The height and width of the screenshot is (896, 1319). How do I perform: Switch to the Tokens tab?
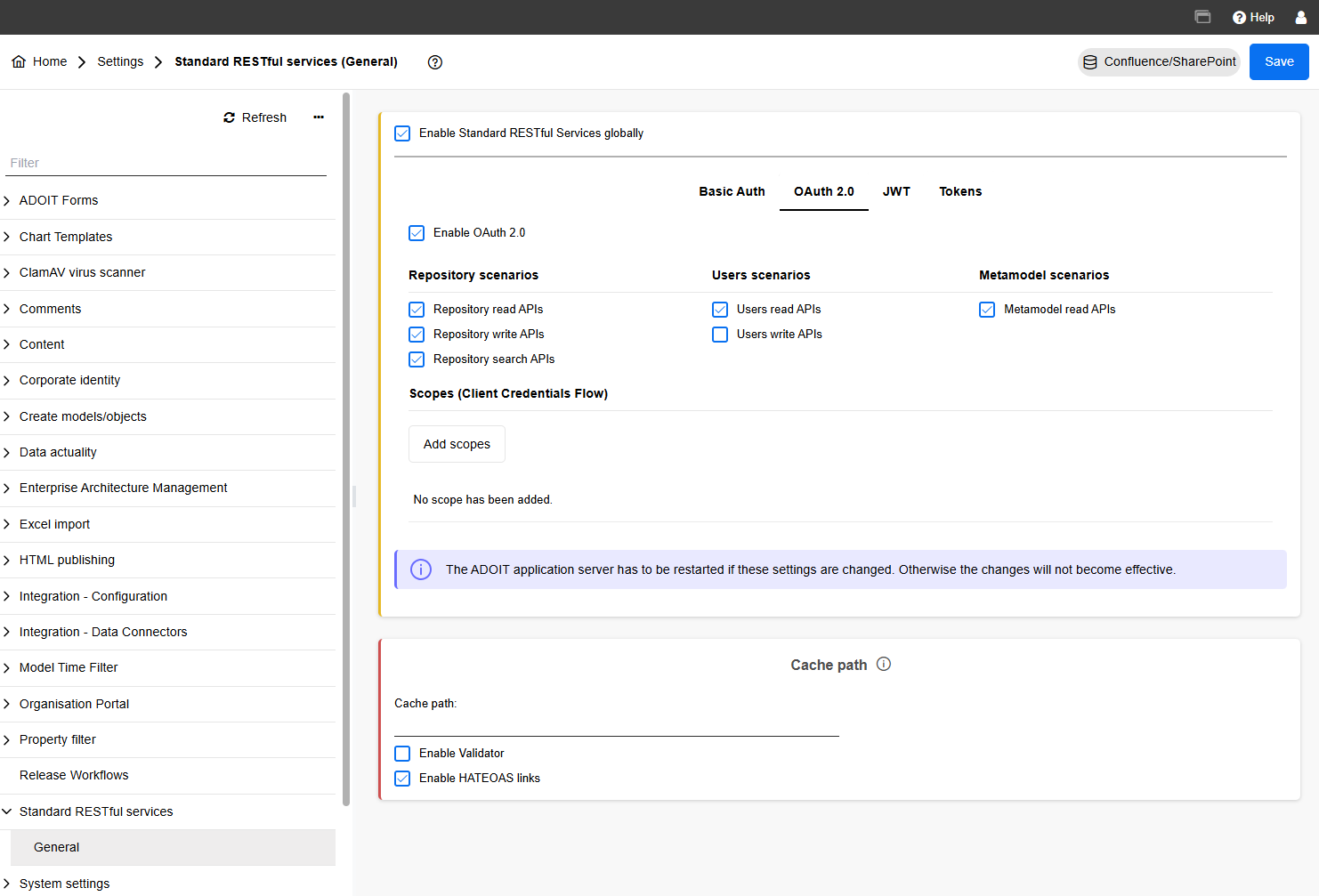coord(960,191)
